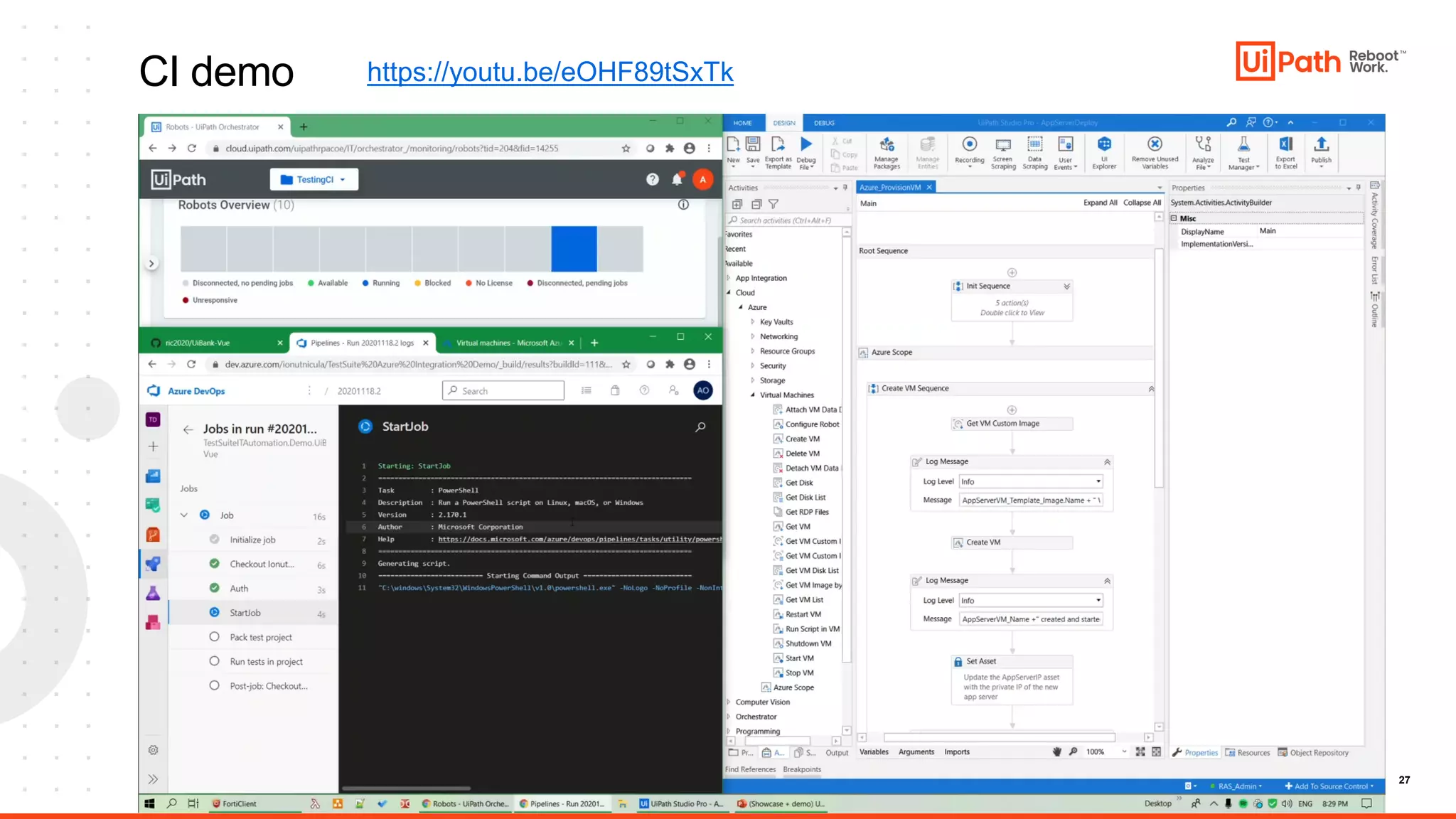
Task: Open TestingCI folder dropdown
Action: tap(314, 179)
